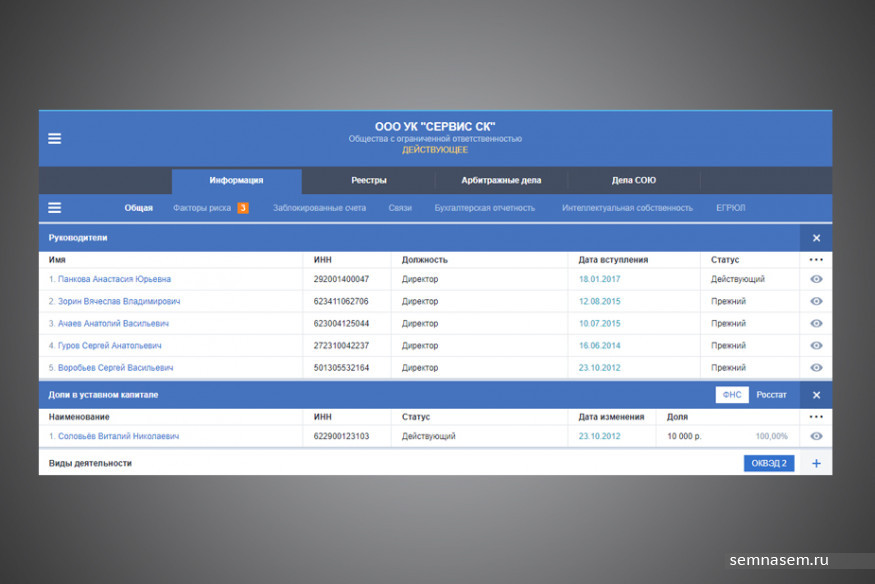Open the hamburger menu in the sub-navigation bar
This screenshot has height=584, width=875.
(54, 208)
